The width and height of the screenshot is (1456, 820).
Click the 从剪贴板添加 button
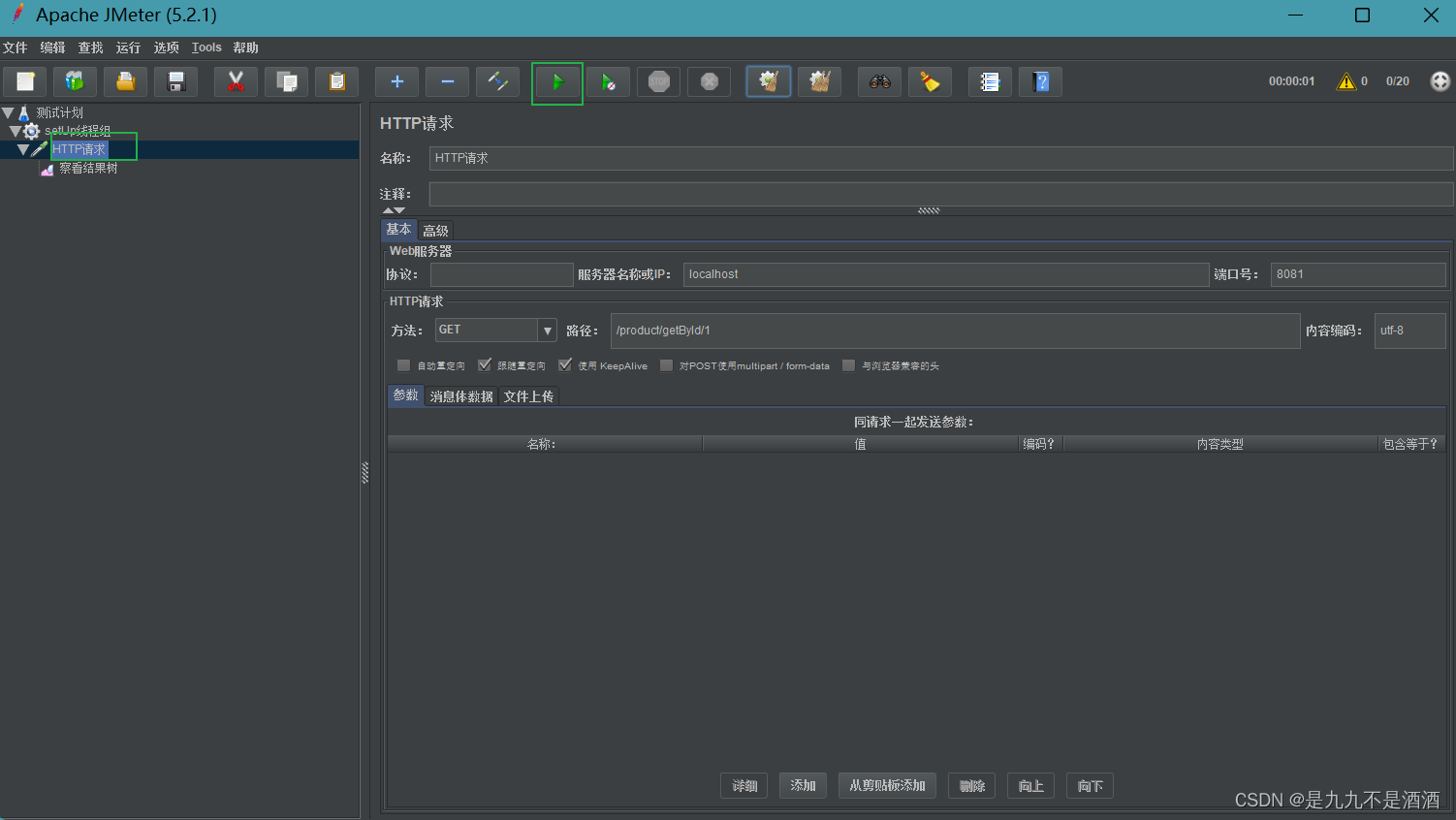click(x=887, y=786)
